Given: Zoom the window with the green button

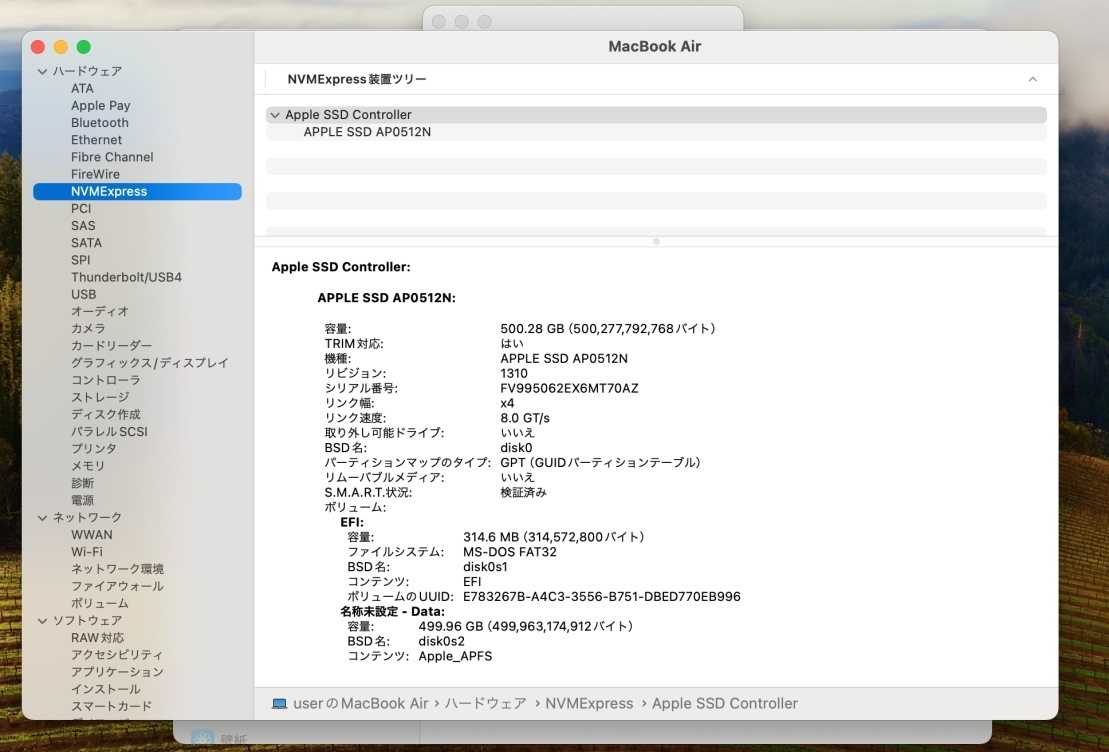Looking at the screenshot, I should click(x=83, y=47).
